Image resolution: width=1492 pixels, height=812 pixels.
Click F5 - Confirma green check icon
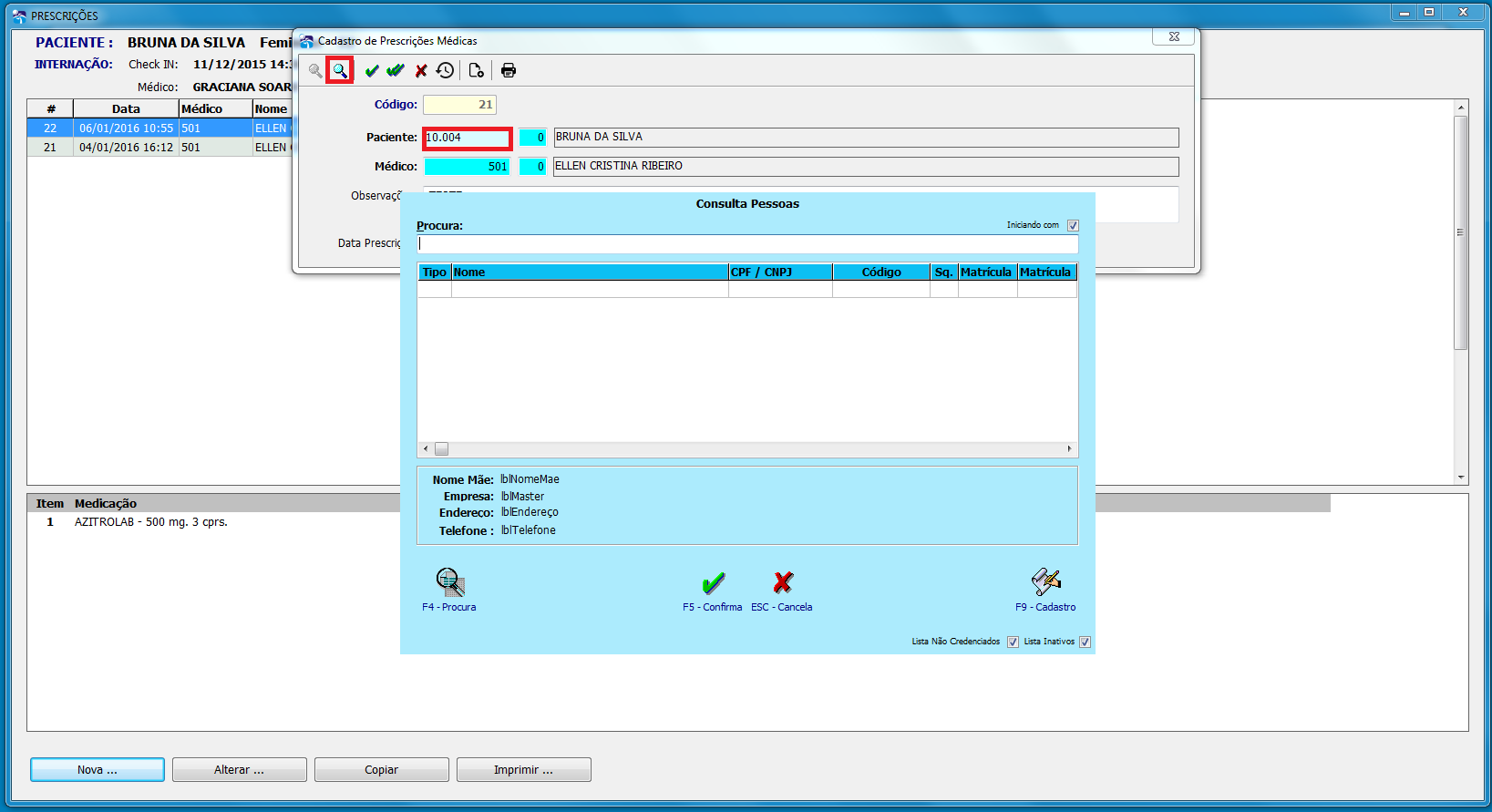pos(714,582)
